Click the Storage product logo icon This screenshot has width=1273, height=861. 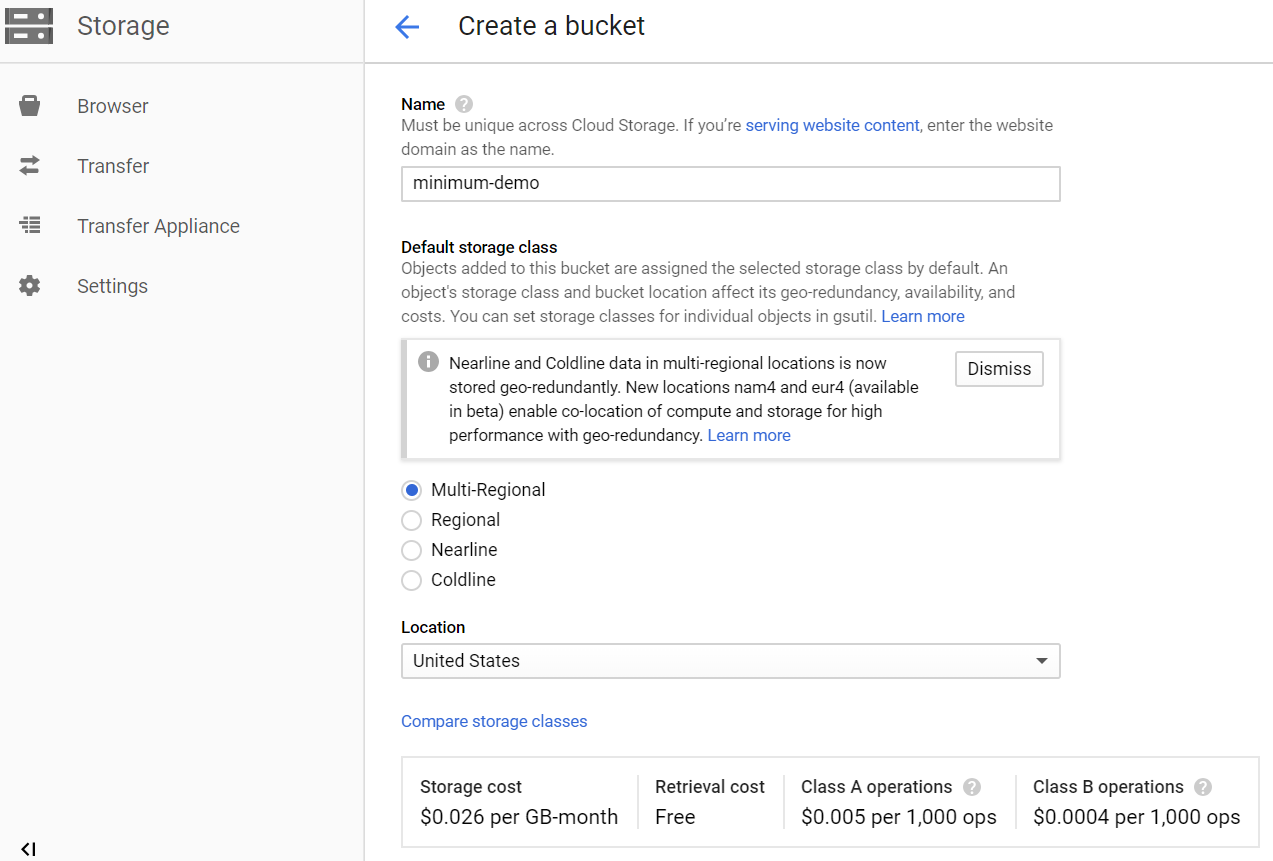click(29, 26)
